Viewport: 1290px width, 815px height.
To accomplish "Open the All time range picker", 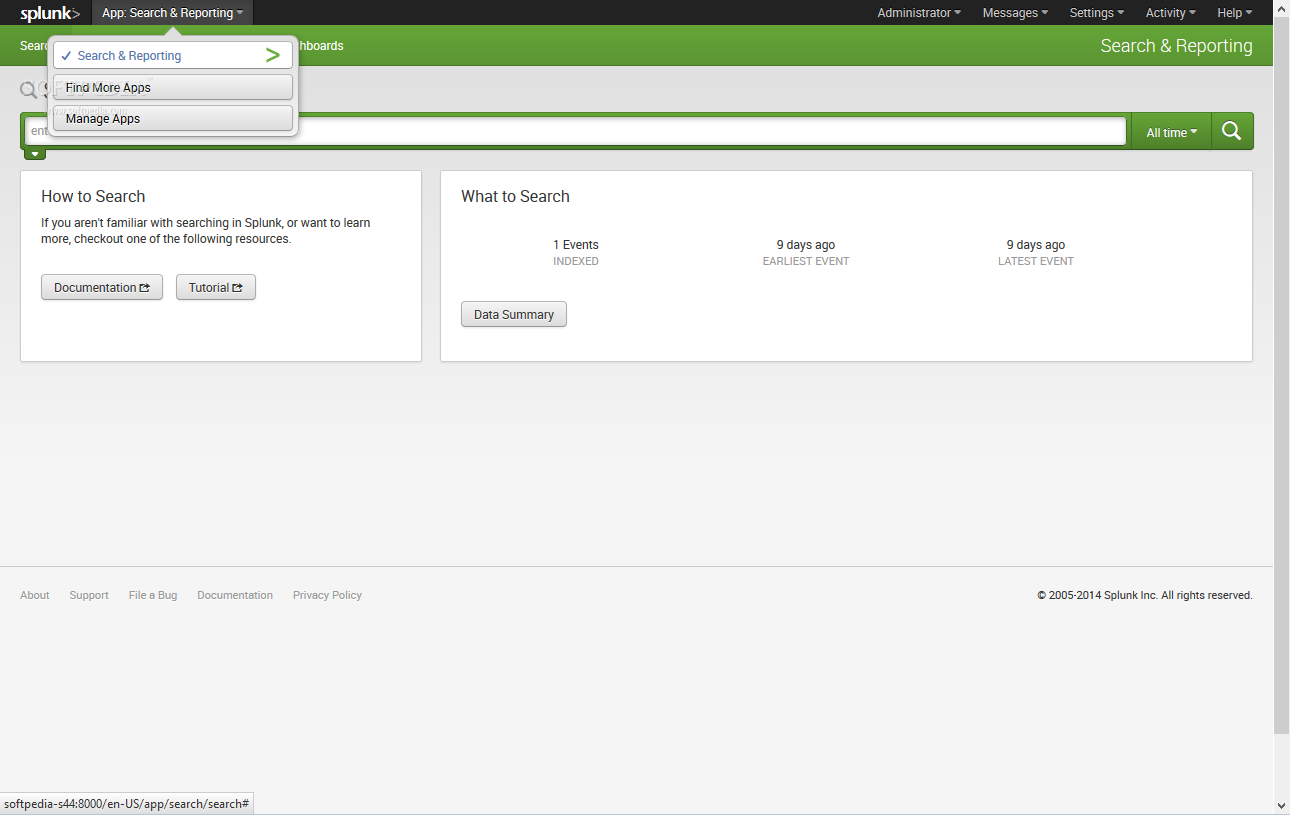I will (1171, 132).
